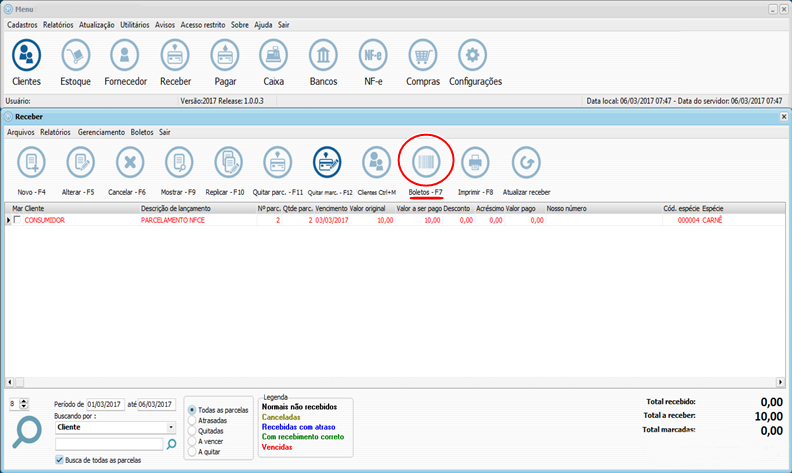Select A vencer radio button
Image resolution: width=792 pixels, height=473 pixels.
coord(192,441)
